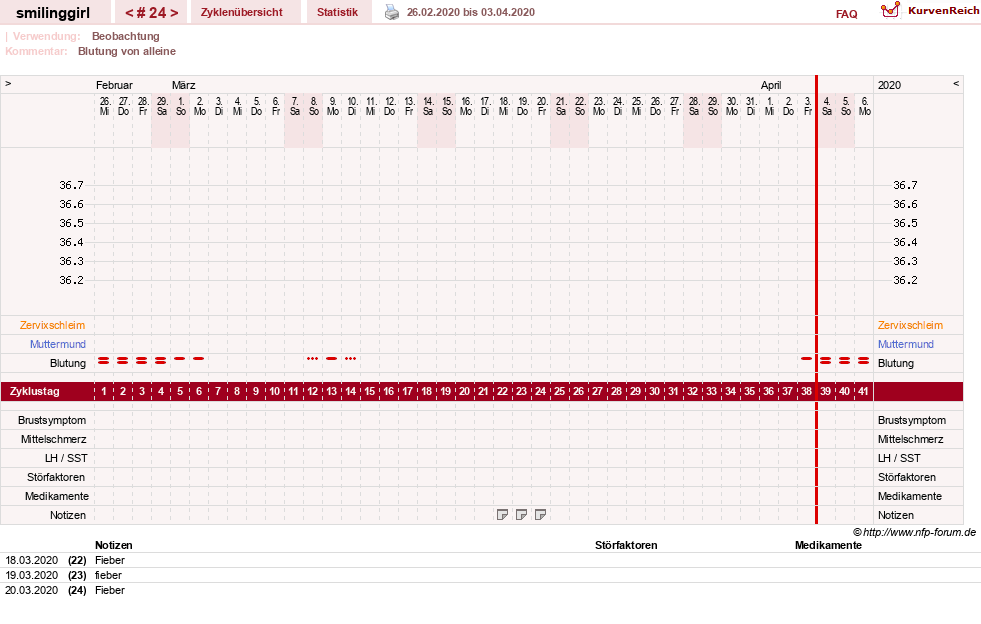The height and width of the screenshot is (624, 981).
Task: Go to previous cycle with left arrow
Action: 129,13
